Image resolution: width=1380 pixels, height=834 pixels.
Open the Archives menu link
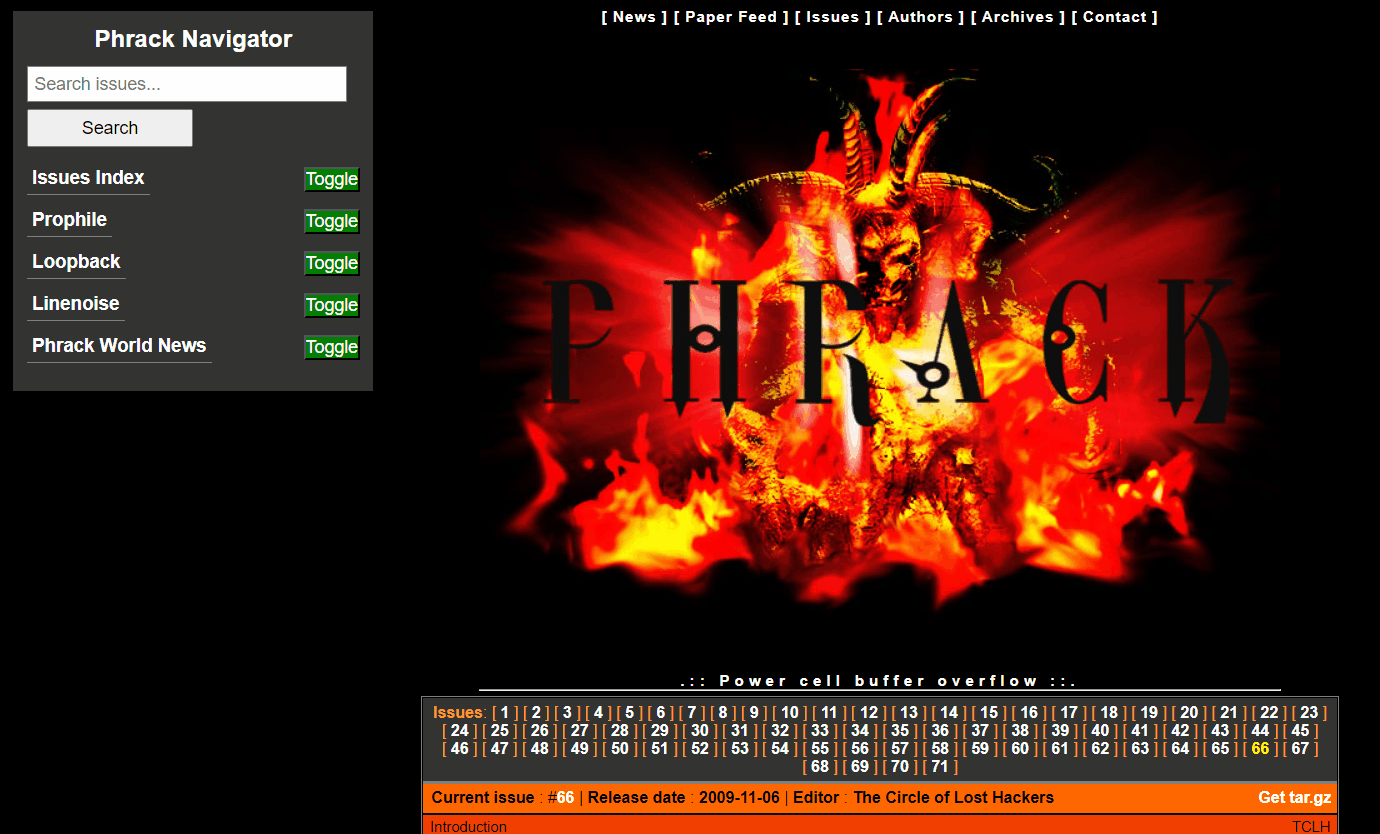(x=1017, y=17)
